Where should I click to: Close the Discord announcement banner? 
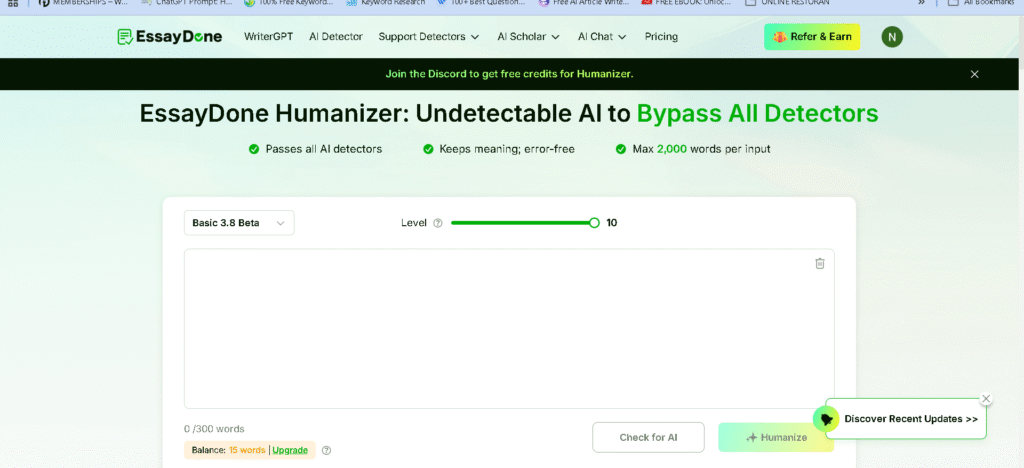[975, 74]
